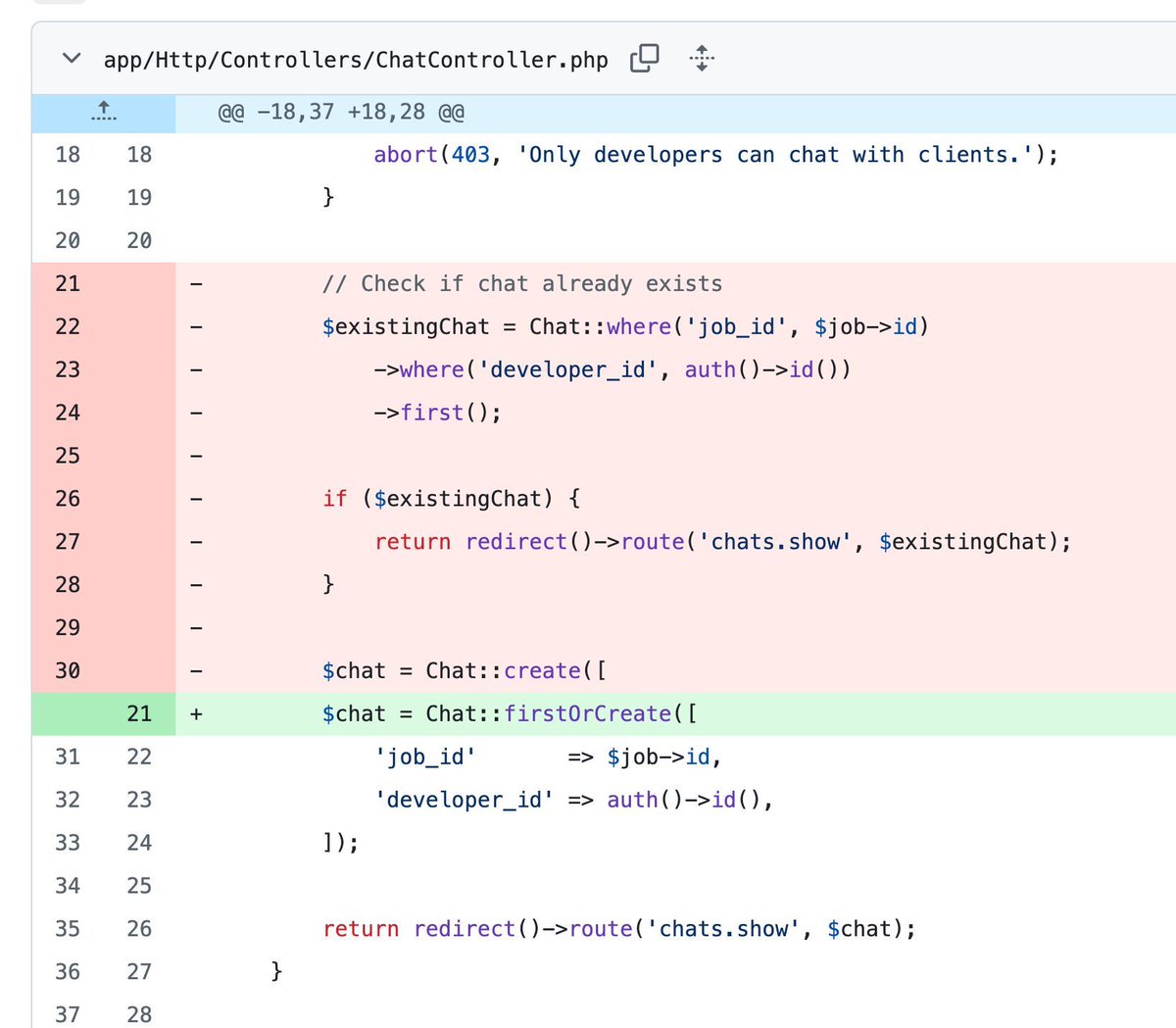Copy the ChatController.php file path
The height and width of the screenshot is (1028, 1176).
[645, 59]
